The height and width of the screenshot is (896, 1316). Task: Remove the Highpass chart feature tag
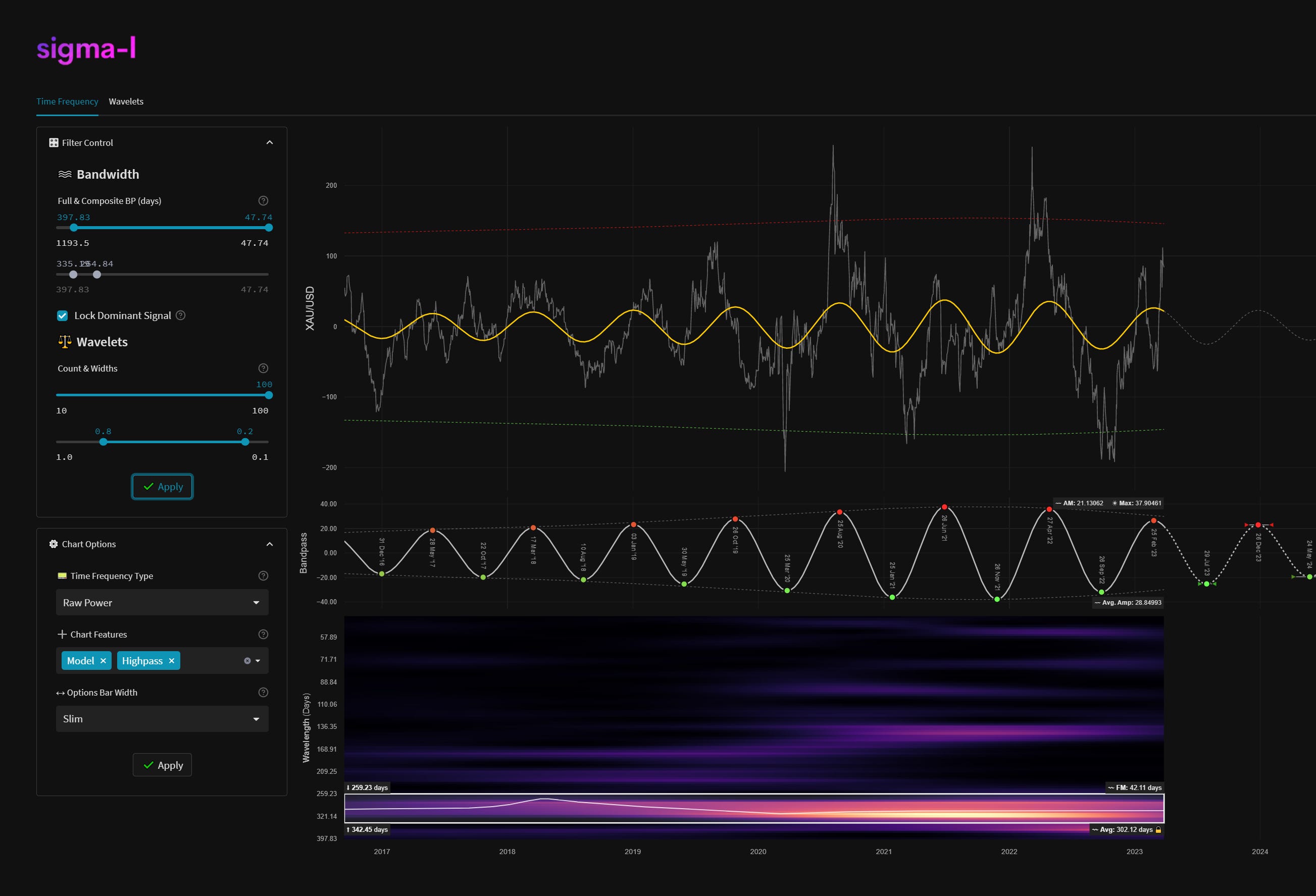tap(172, 661)
